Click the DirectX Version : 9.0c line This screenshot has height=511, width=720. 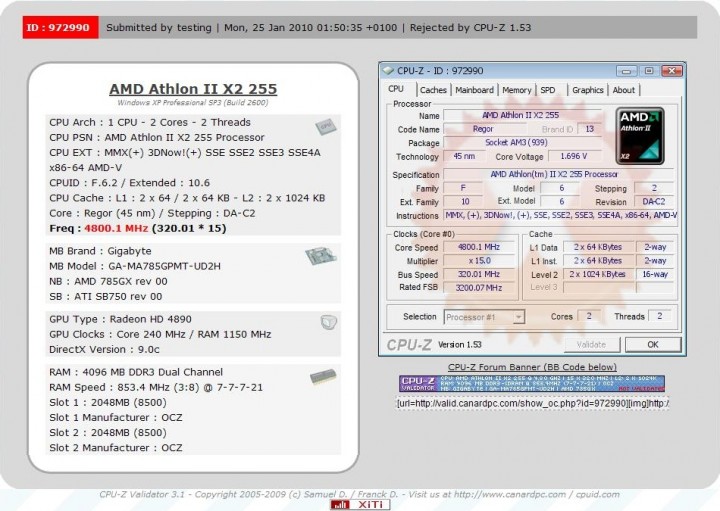pyautogui.click(x=104, y=349)
